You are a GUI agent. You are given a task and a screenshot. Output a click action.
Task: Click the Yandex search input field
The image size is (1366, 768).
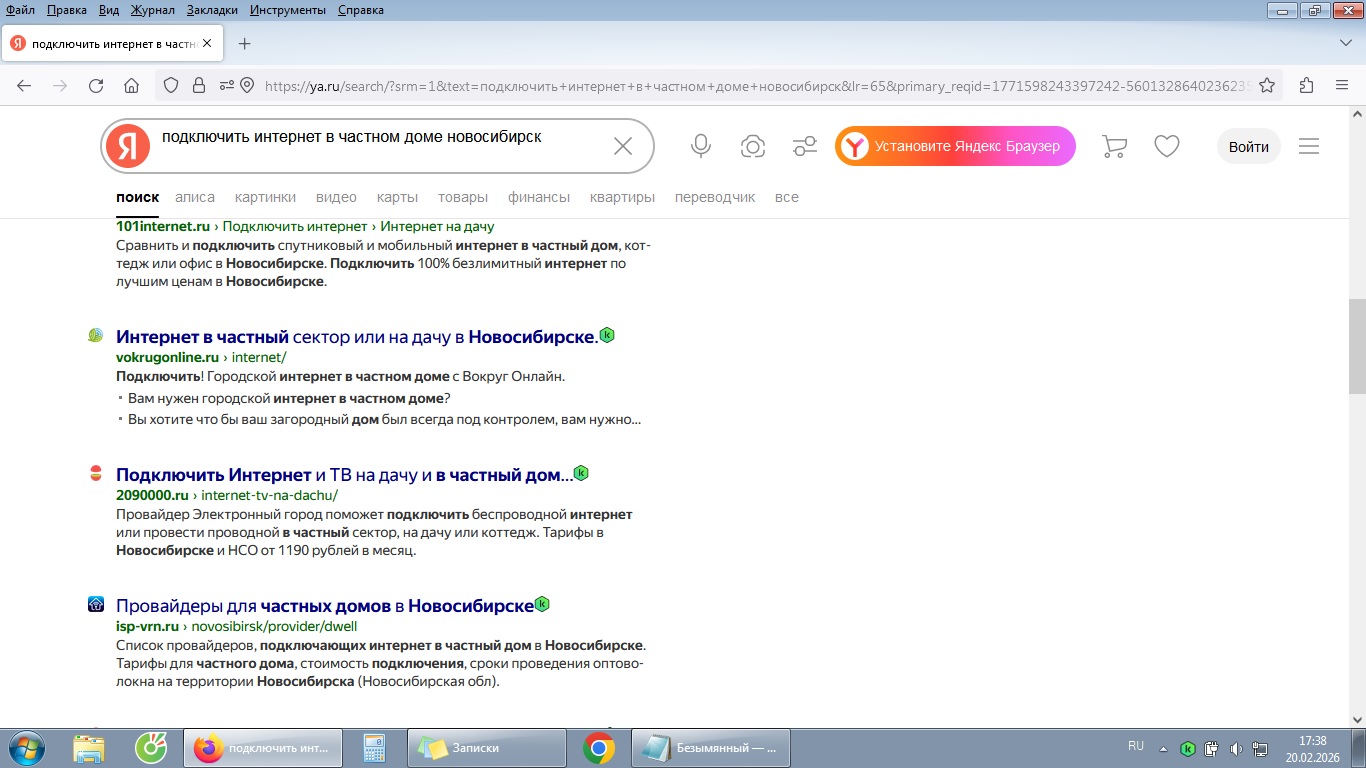(x=380, y=146)
